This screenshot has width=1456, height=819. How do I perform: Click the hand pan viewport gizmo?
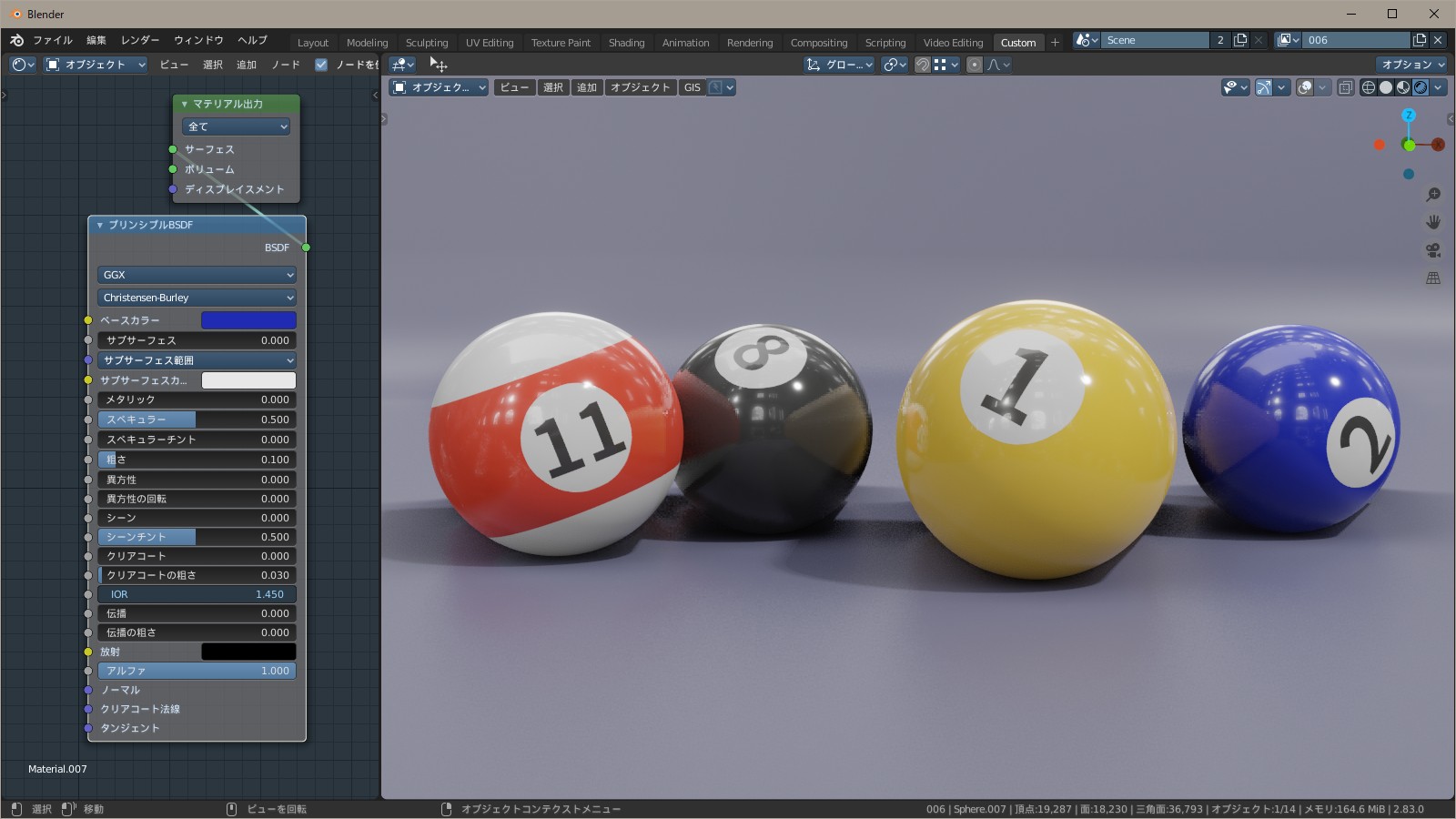point(1433,222)
